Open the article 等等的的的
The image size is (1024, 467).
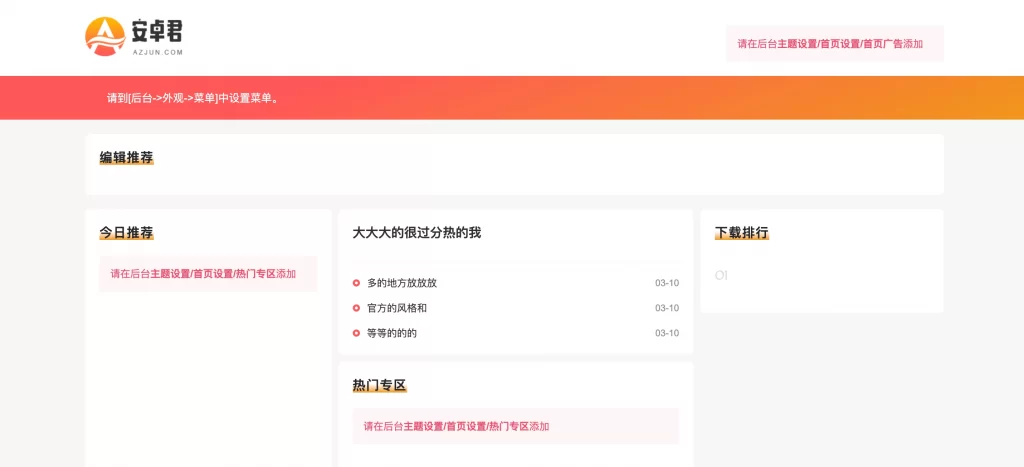coord(392,333)
